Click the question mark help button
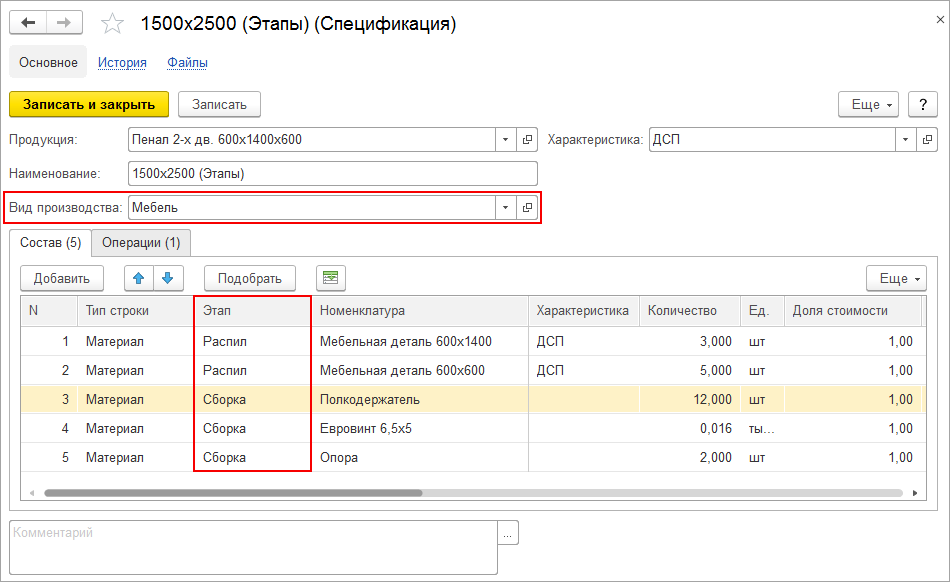Image resolution: width=950 pixels, height=582 pixels. pos(922,104)
